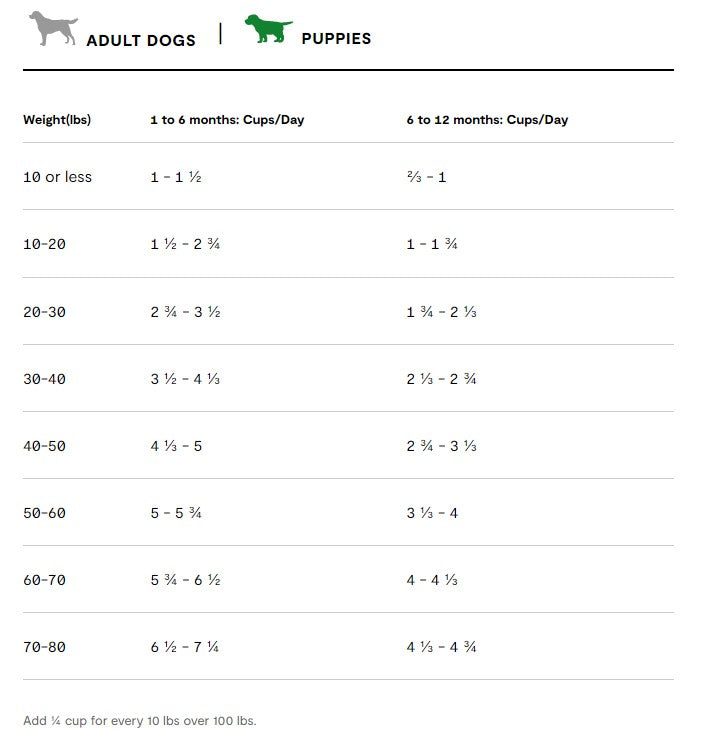714x729 pixels.
Task: Click the green puppy icon
Action: click(x=268, y=29)
